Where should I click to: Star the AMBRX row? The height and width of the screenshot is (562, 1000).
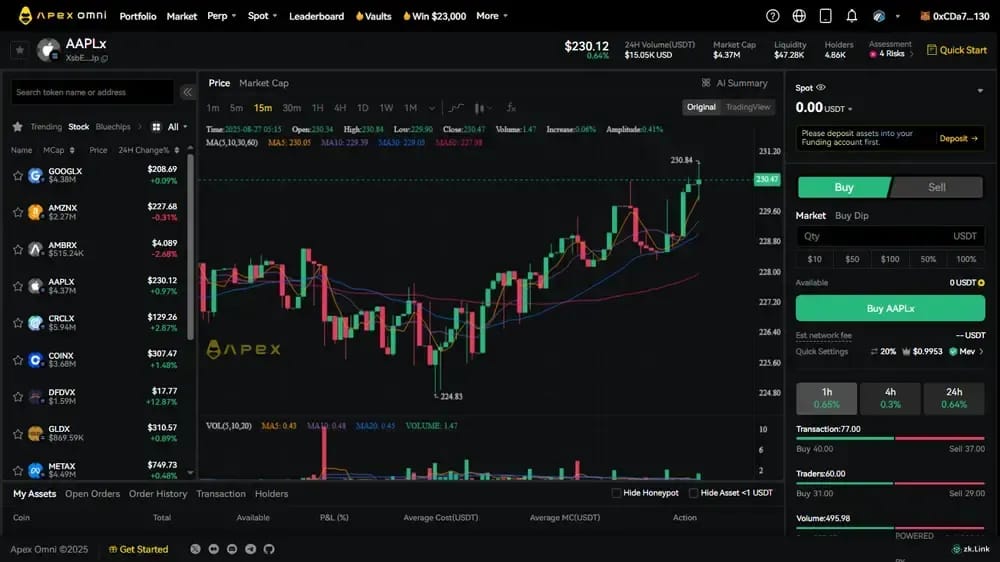pyautogui.click(x=18, y=249)
